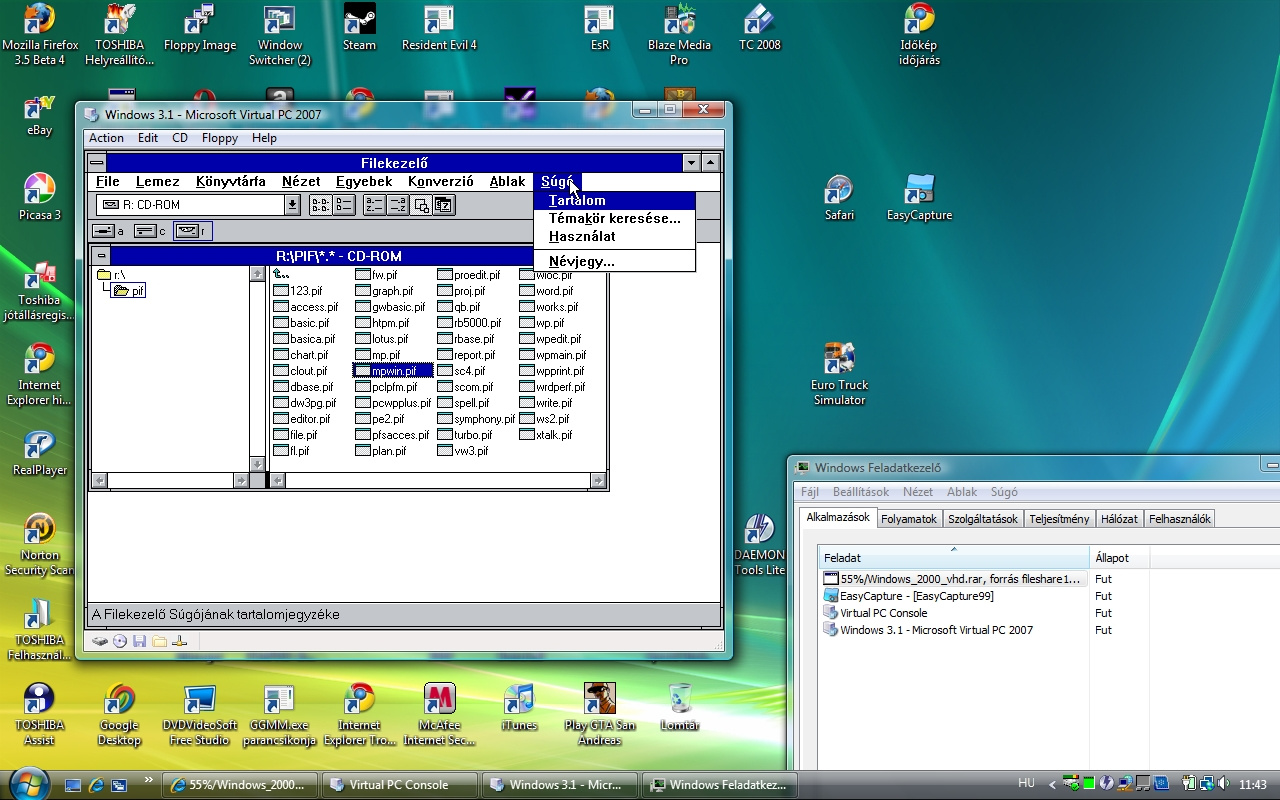Click the sort by type toolbar icon

tap(397, 205)
